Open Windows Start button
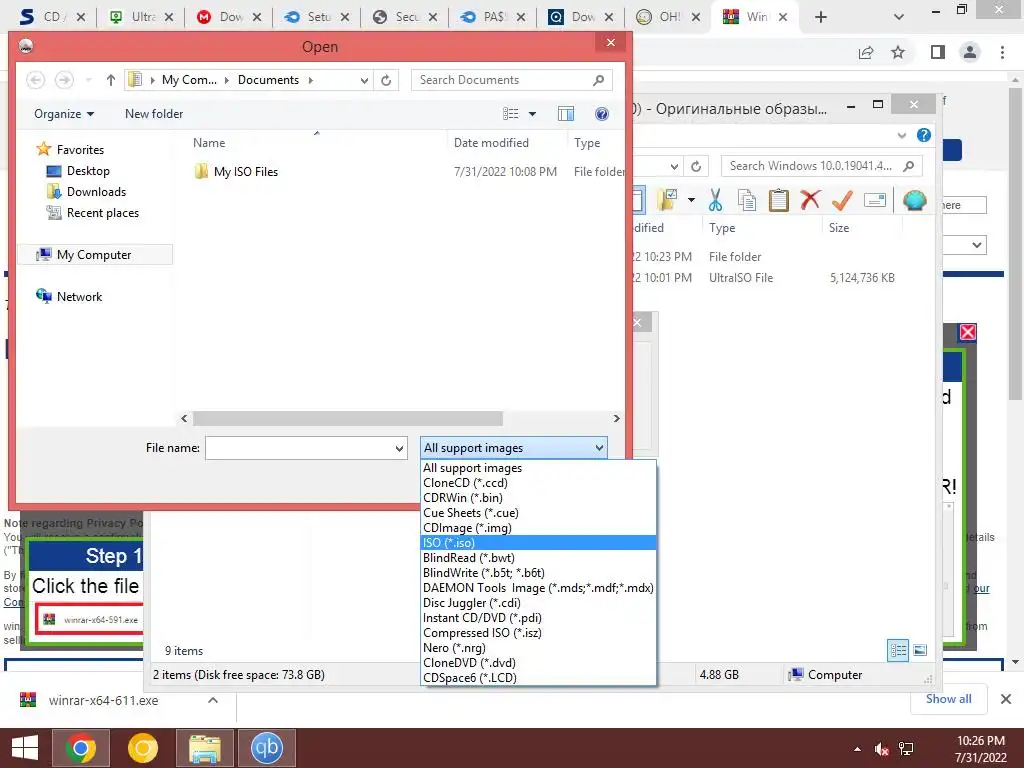Image resolution: width=1024 pixels, height=768 pixels. tap(25, 748)
